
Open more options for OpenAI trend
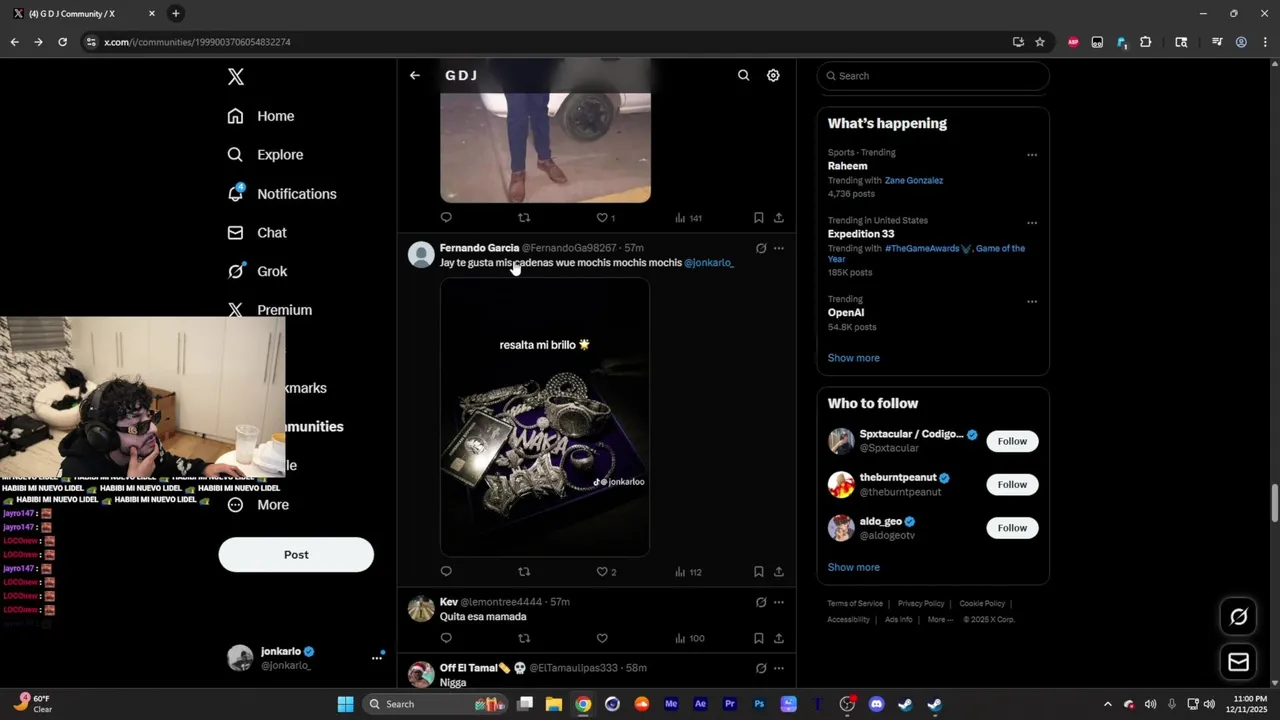(1032, 301)
